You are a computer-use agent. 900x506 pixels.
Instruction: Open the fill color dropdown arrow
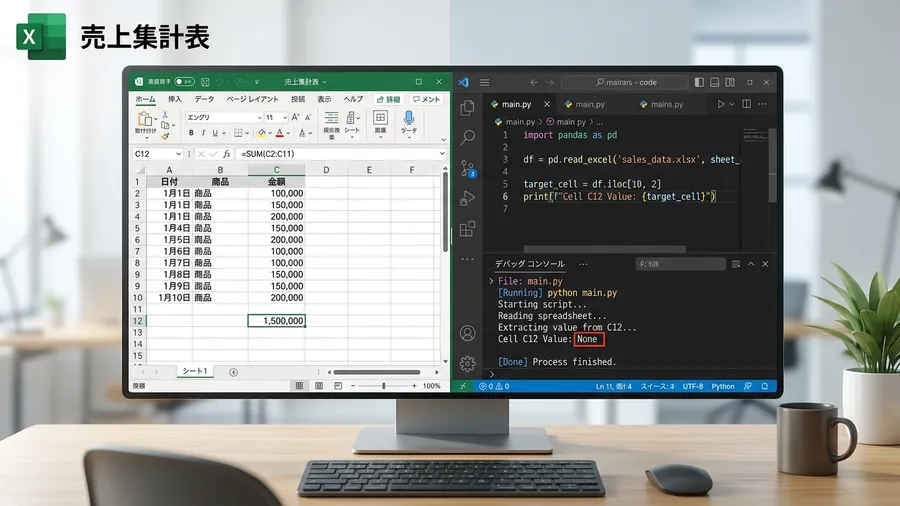[x=270, y=133]
